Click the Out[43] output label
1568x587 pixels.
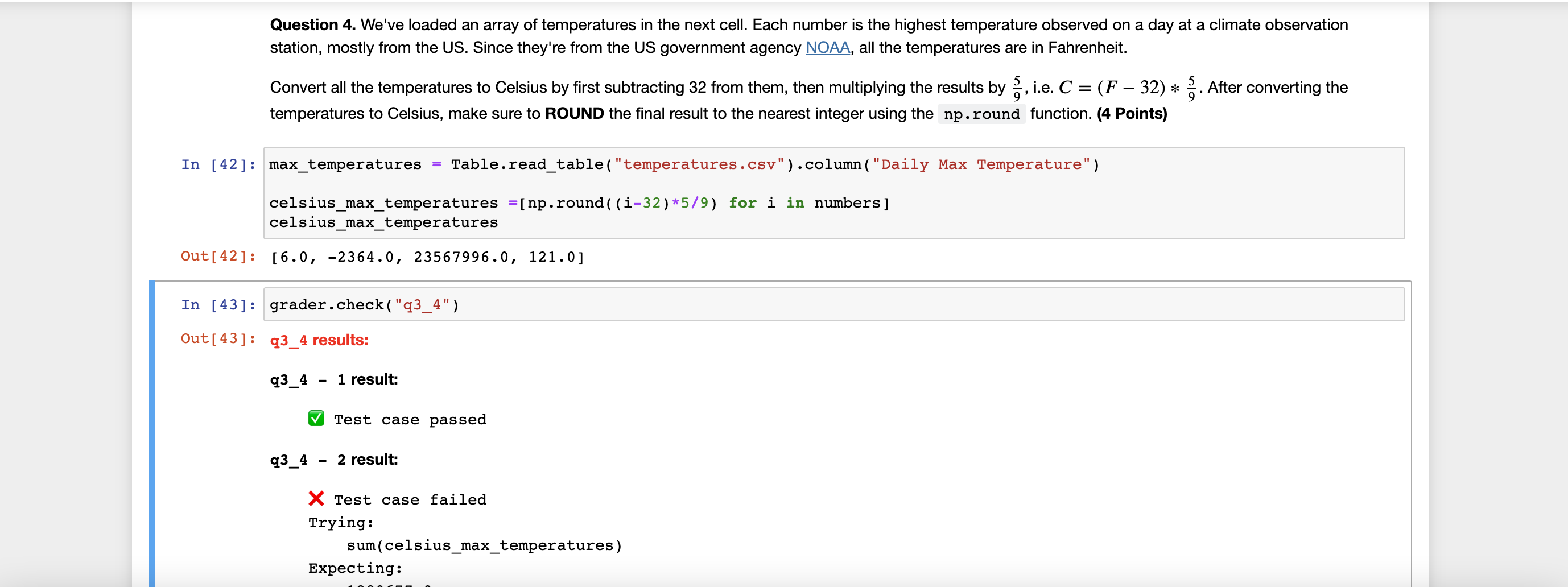(x=218, y=340)
